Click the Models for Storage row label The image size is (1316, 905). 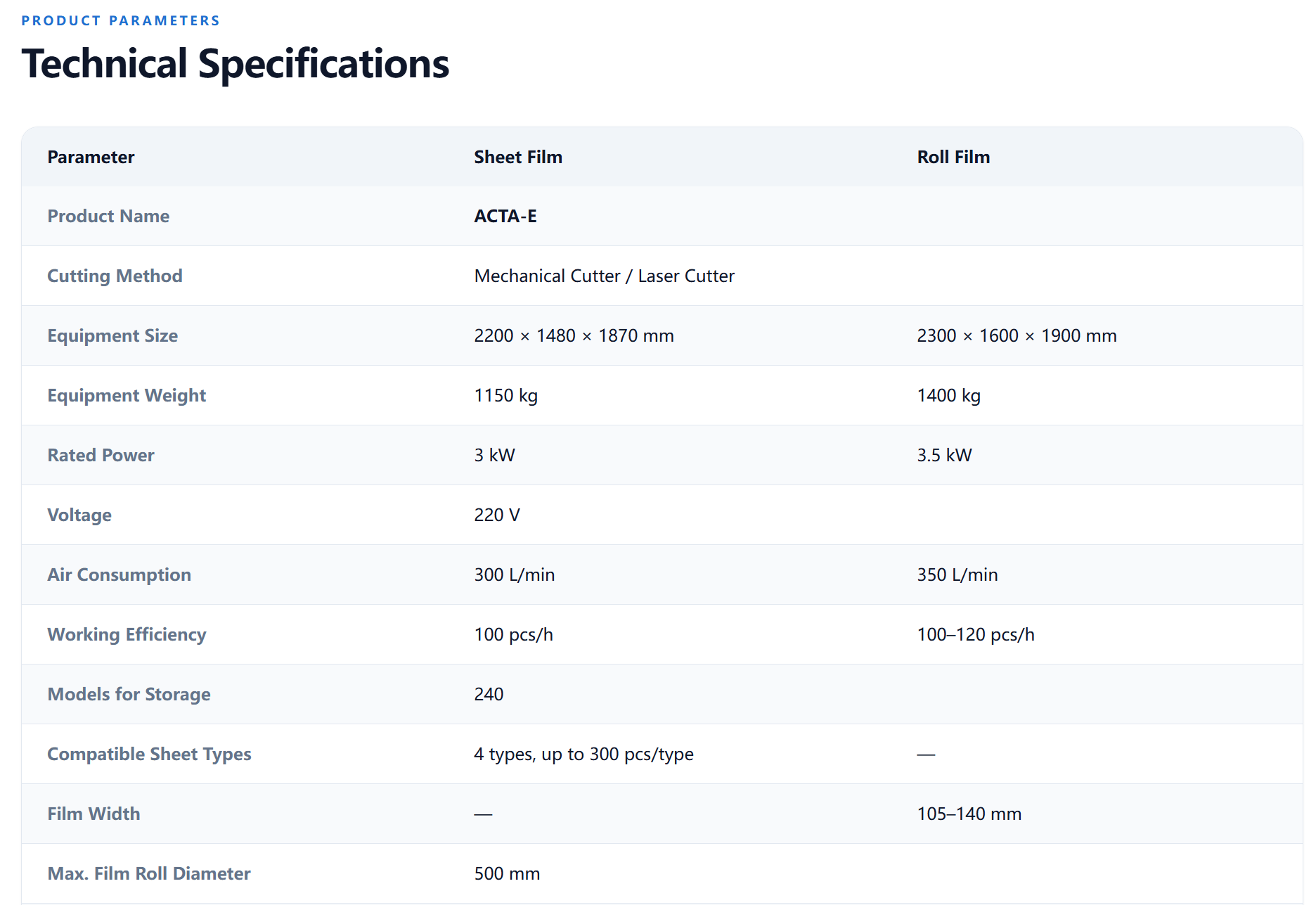129,694
